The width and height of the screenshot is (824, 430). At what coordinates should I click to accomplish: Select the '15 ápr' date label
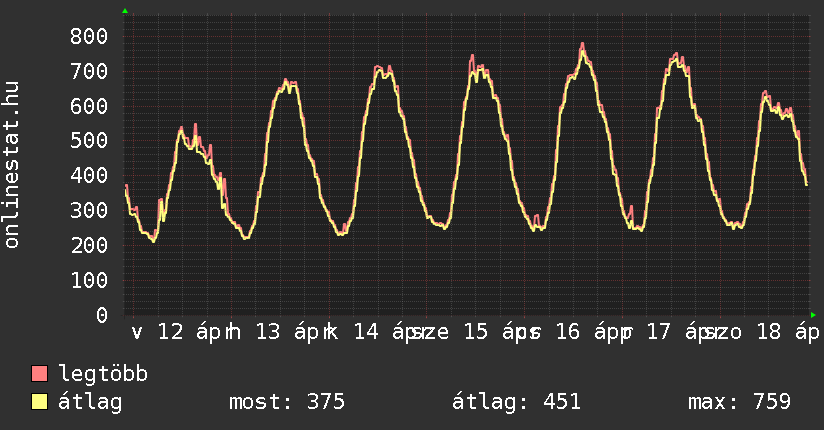tap(488, 332)
